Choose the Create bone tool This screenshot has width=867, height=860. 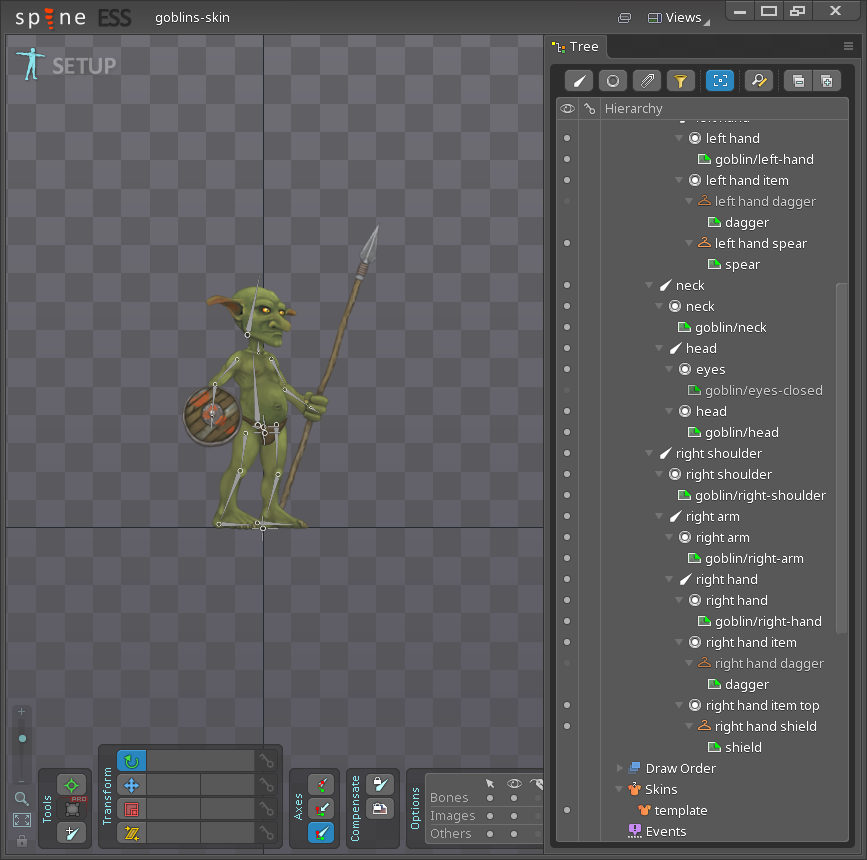tap(71, 832)
